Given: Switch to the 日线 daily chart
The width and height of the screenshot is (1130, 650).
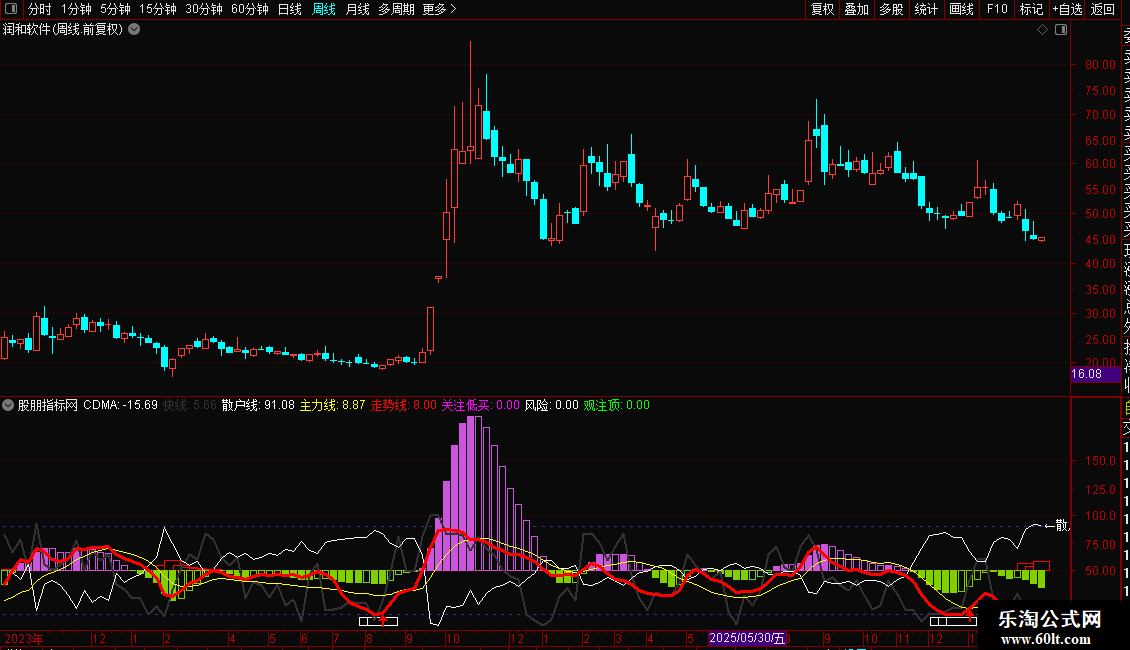Looking at the screenshot, I should [x=290, y=9].
